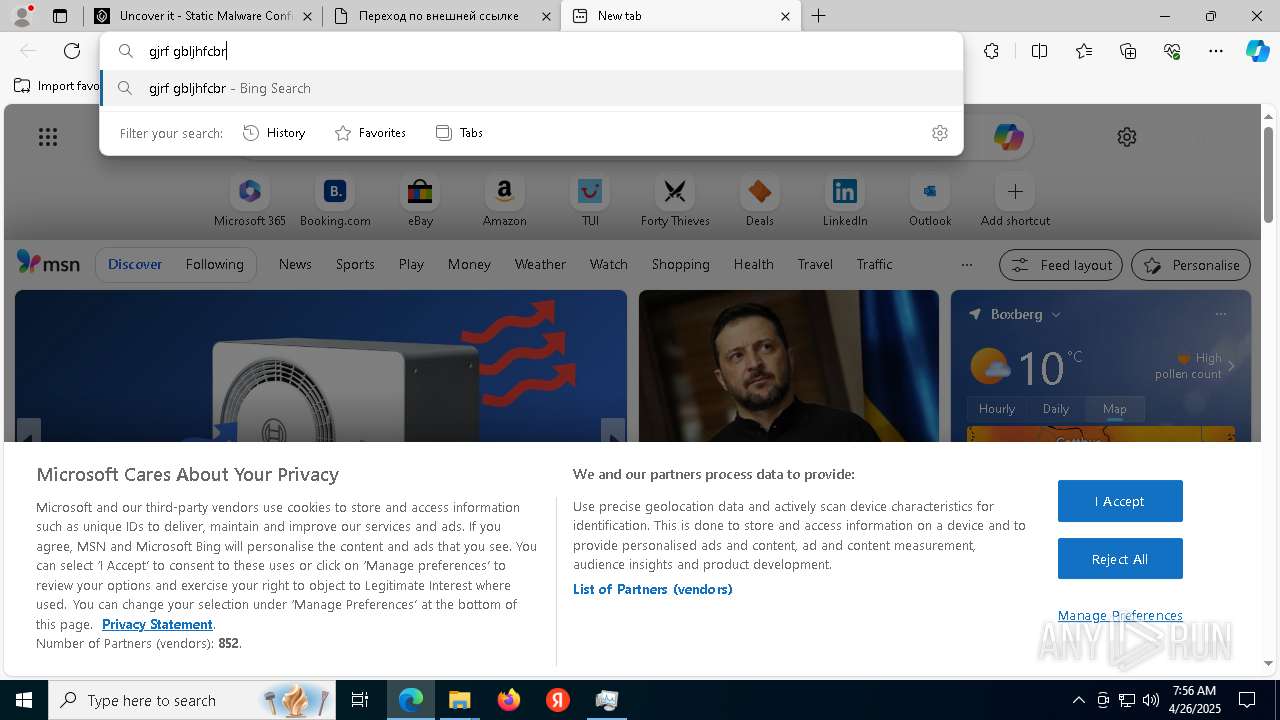Show hidden system tray icons
1280x720 pixels.
click(1078, 700)
